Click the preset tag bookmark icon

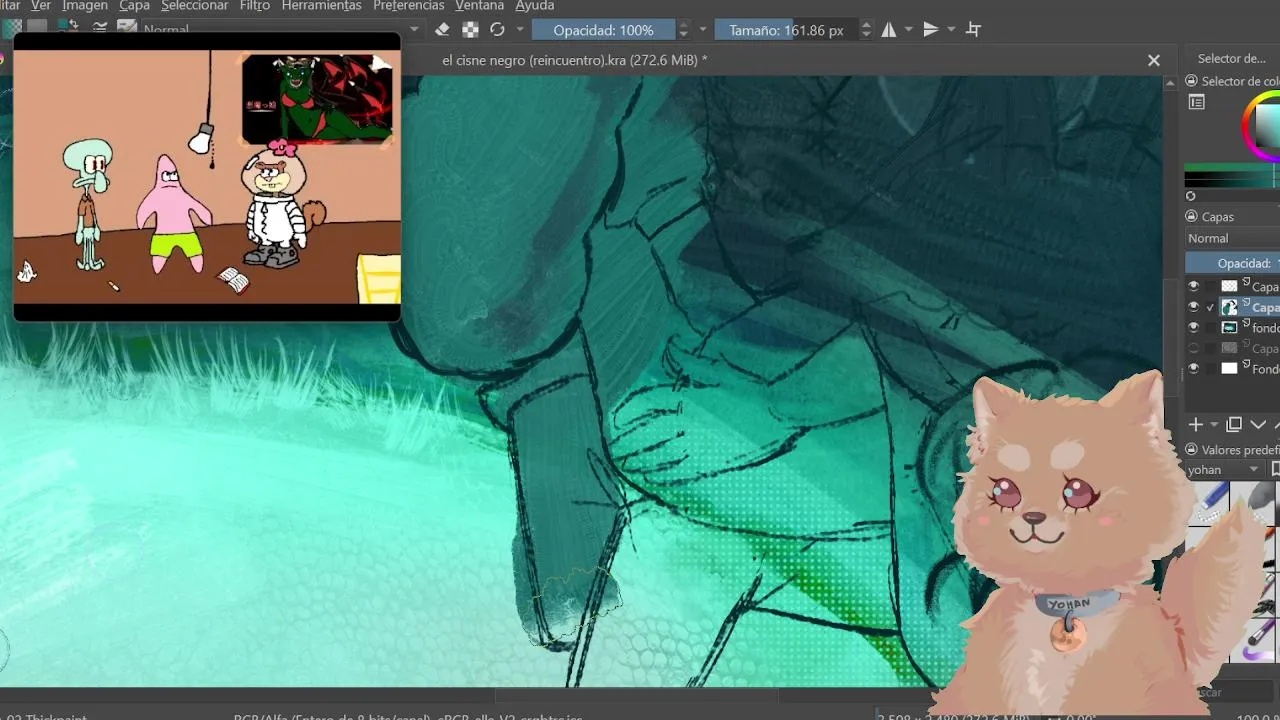click(1275, 469)
